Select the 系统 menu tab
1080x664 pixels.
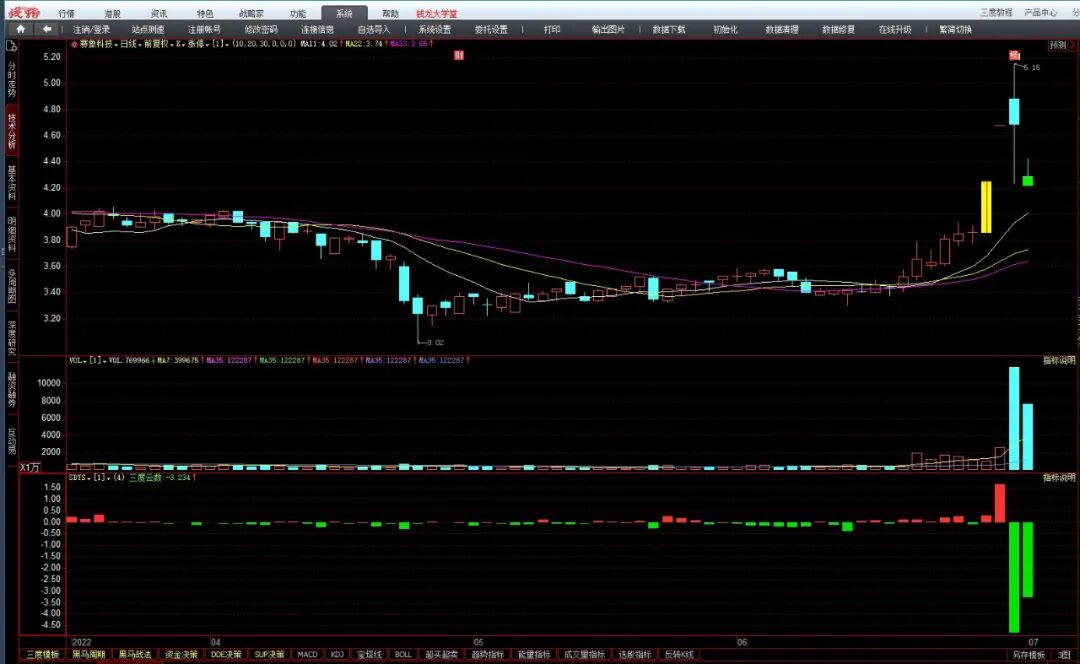coord(344,14)
